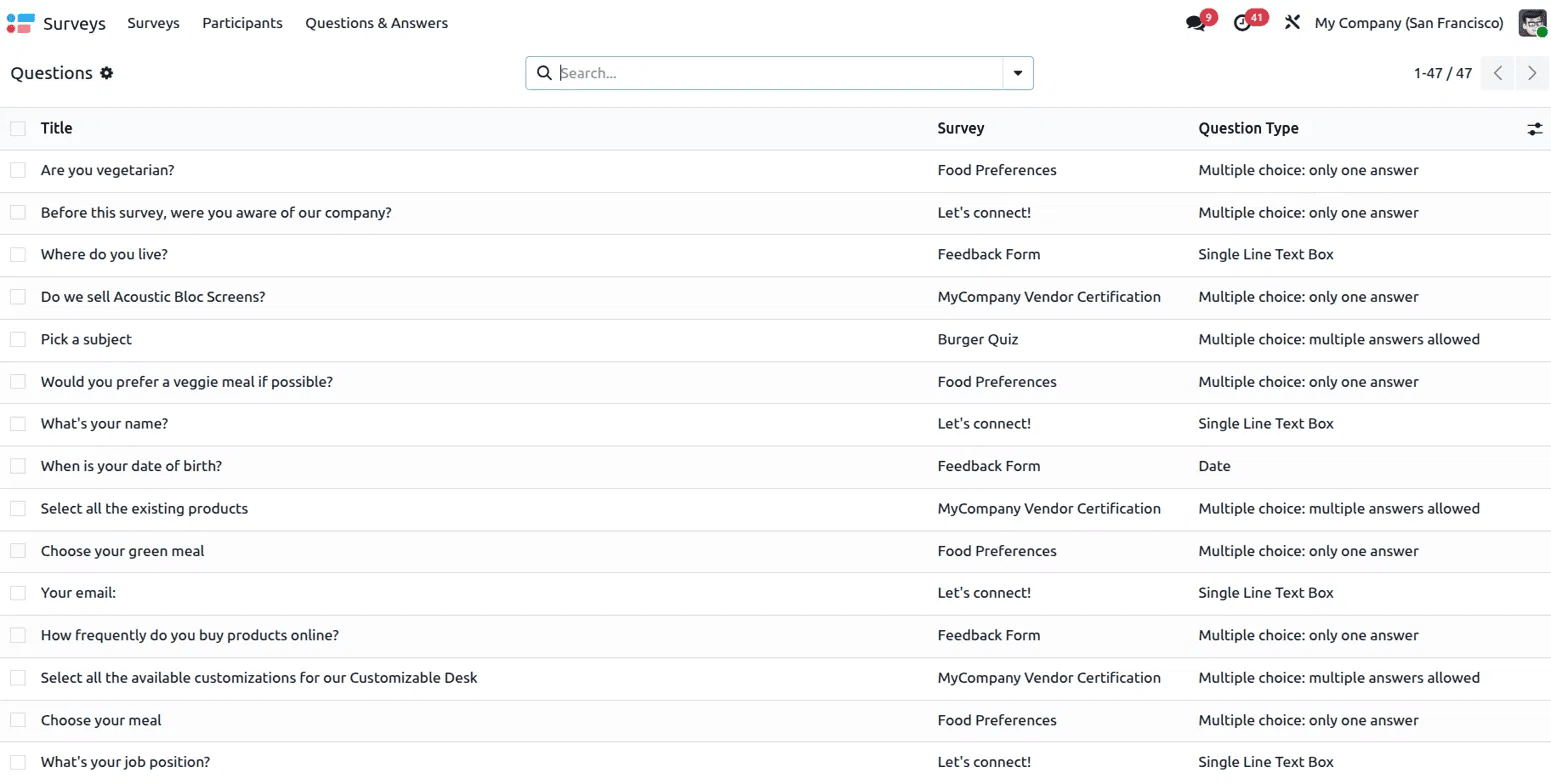Click the Surveys app title
The height and width of the screenshot is (784, 1551).
click(74, 23)
